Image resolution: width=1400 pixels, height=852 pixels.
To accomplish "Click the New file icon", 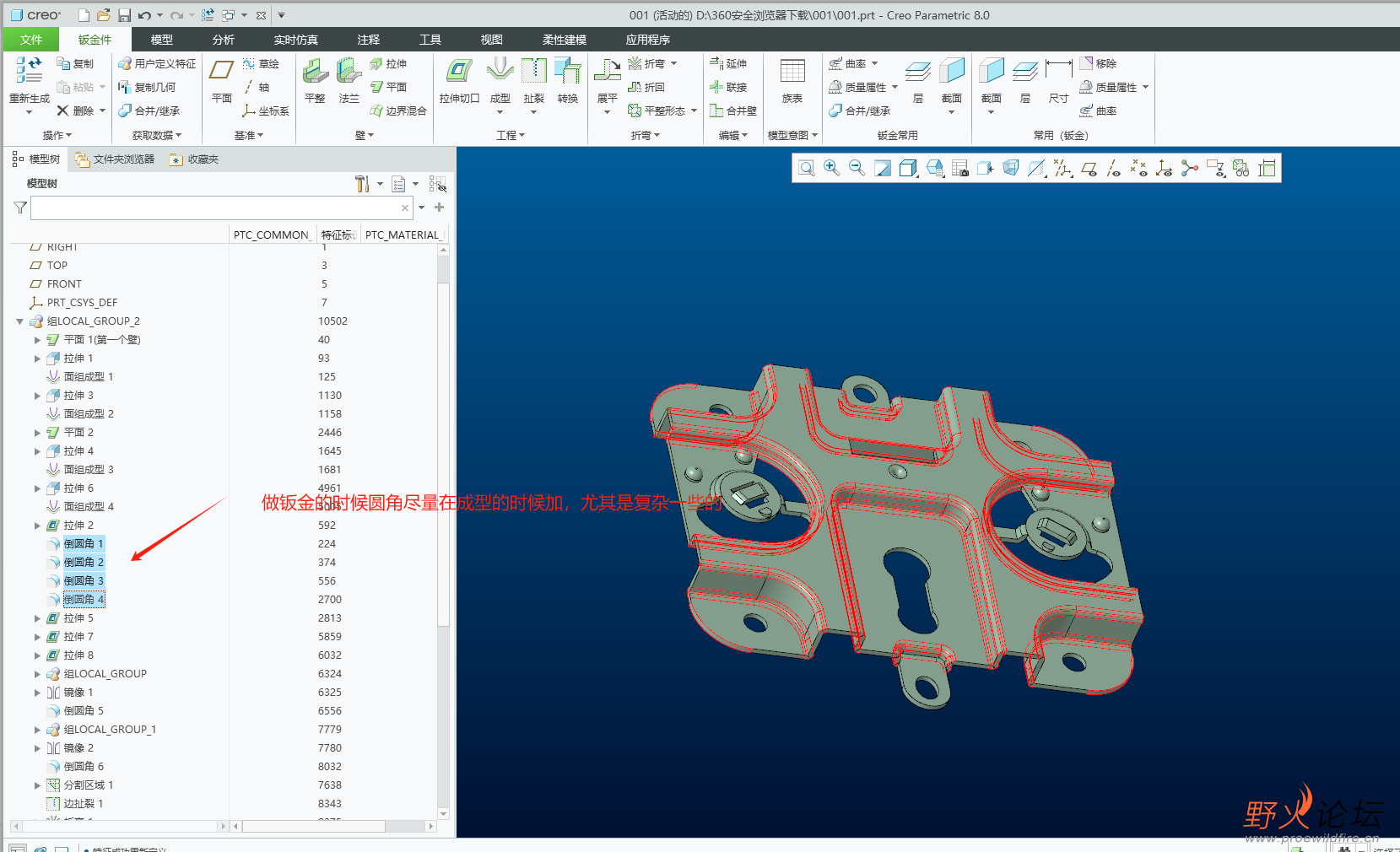I will [84, 15].
